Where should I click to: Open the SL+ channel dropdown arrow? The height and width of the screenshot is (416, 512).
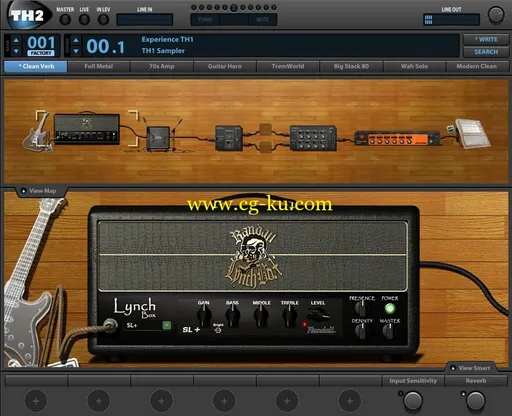(167, 325)
